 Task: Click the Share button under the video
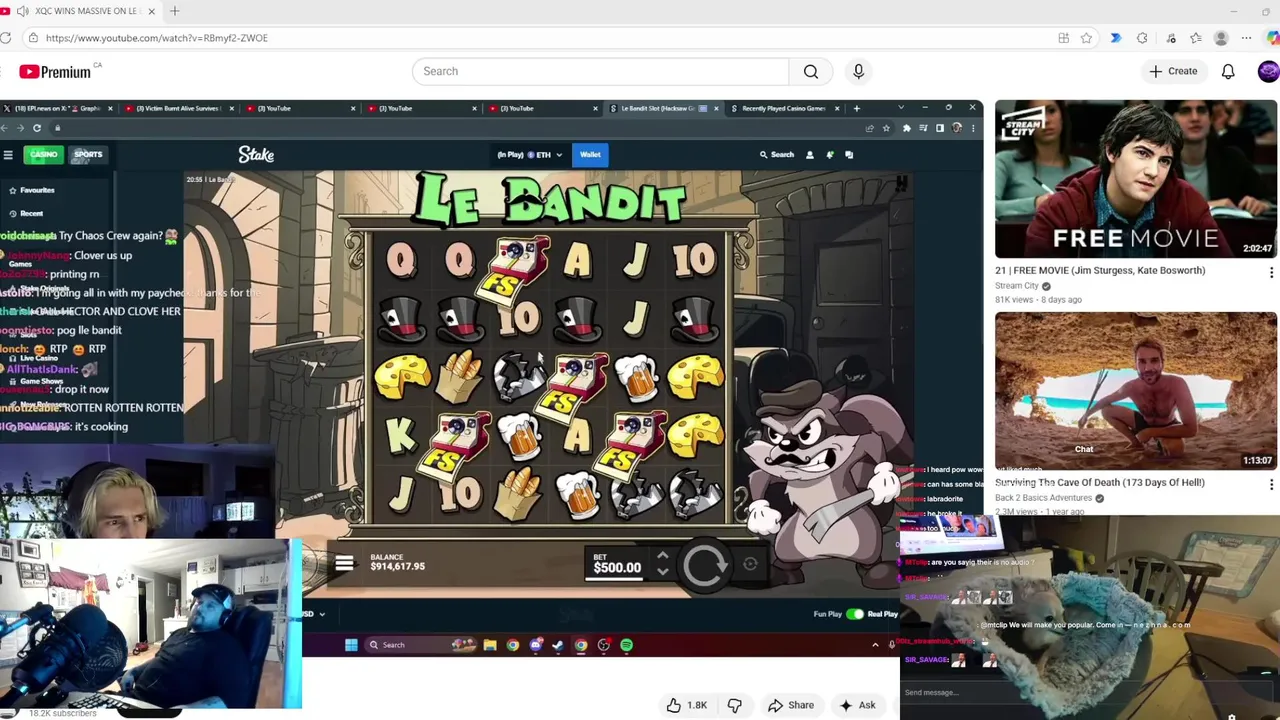(x=791, y=705)
